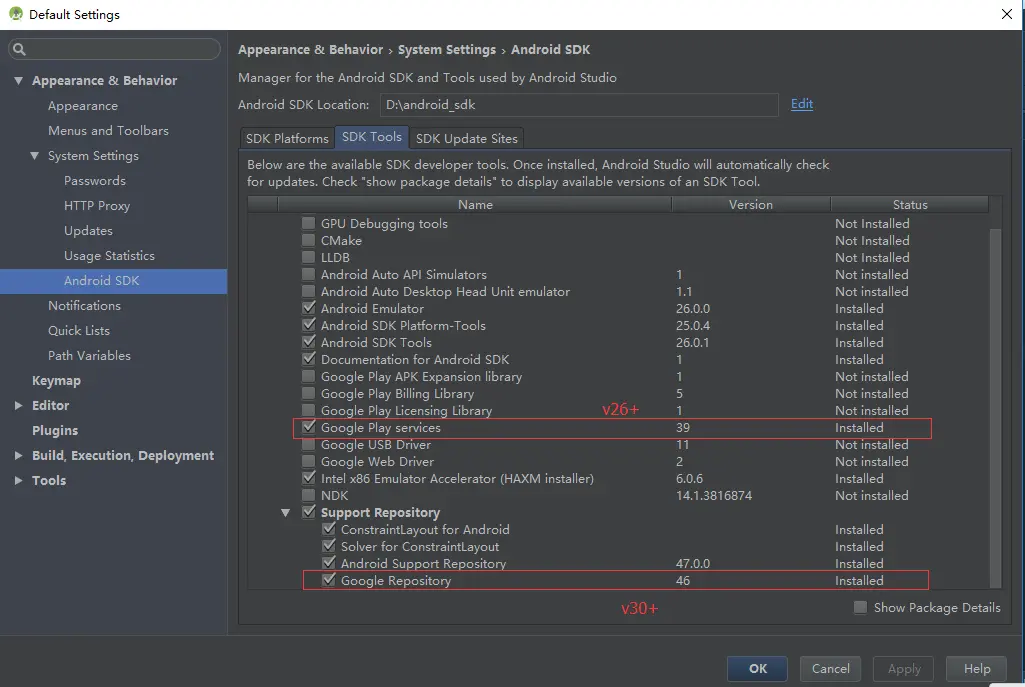Close the Default Settings dialog
Image resolution: width=1025 pixels, height=687 pixels.
pos(1007,14)
